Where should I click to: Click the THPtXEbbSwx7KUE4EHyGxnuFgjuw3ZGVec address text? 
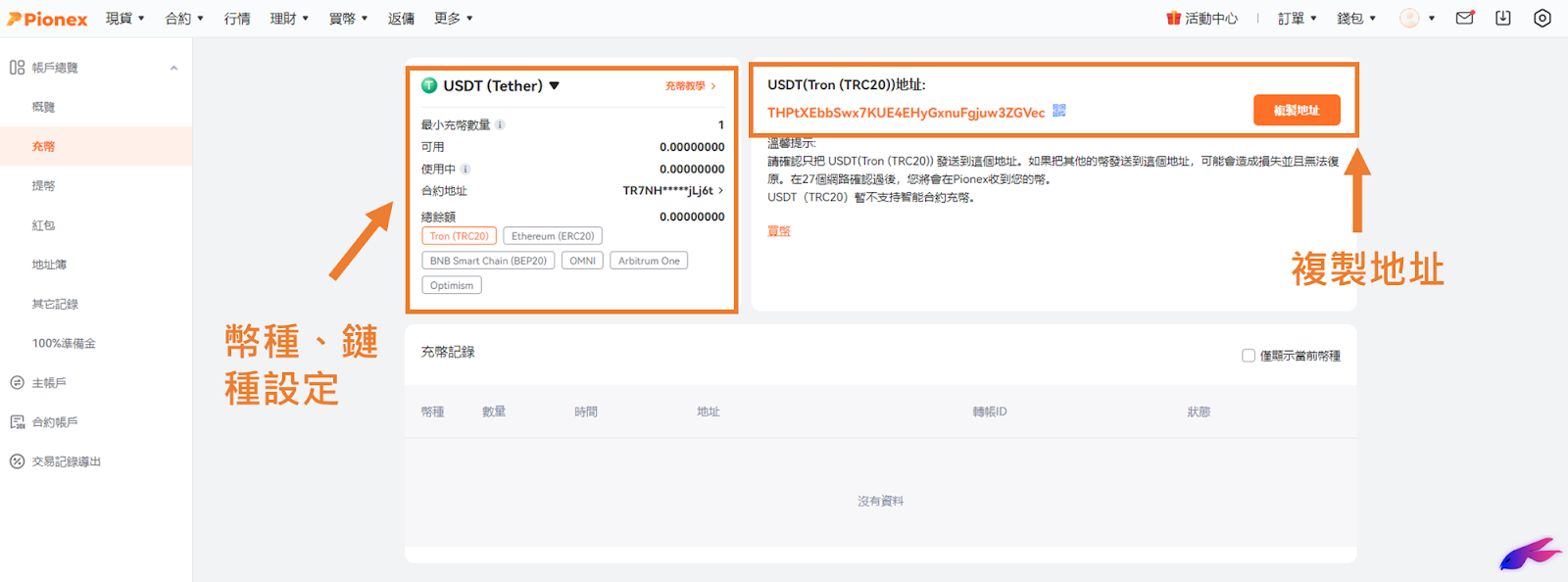click(x=906, y=113)
